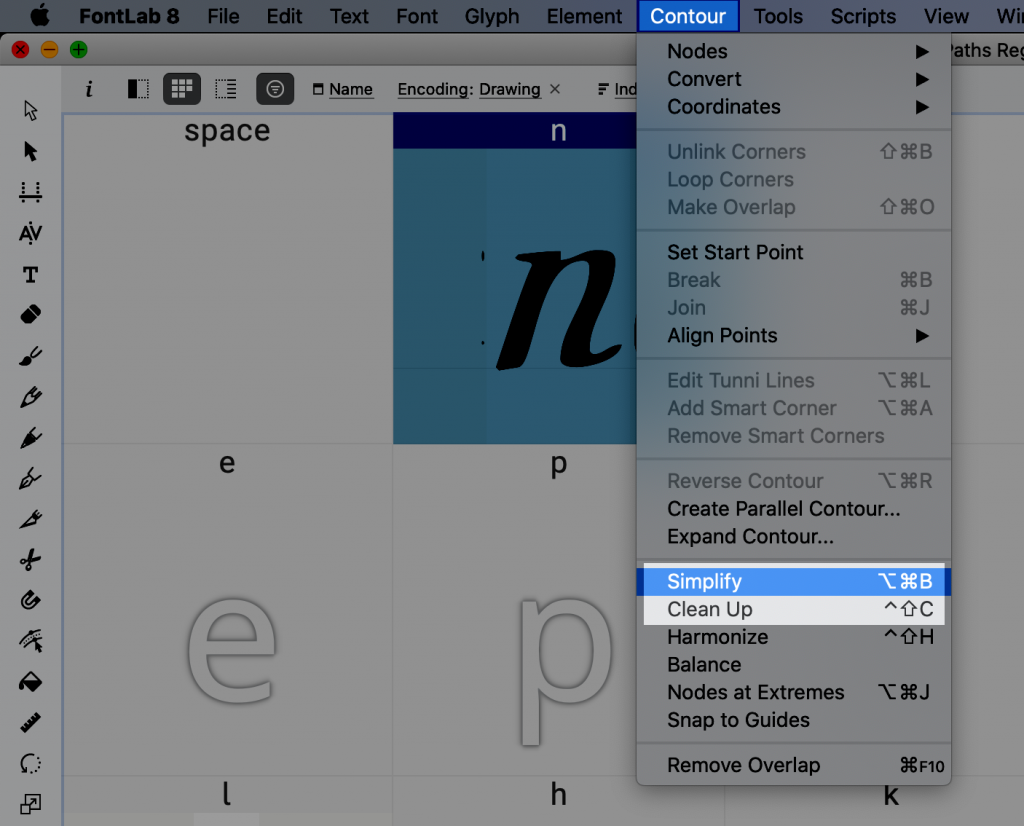Select the l glyph cell
1024x826 pixels.
227,801
